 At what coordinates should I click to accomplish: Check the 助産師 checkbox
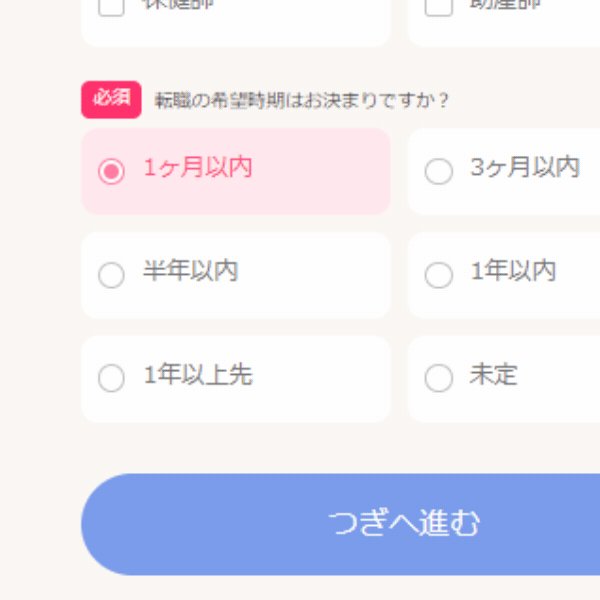(439, 6)
